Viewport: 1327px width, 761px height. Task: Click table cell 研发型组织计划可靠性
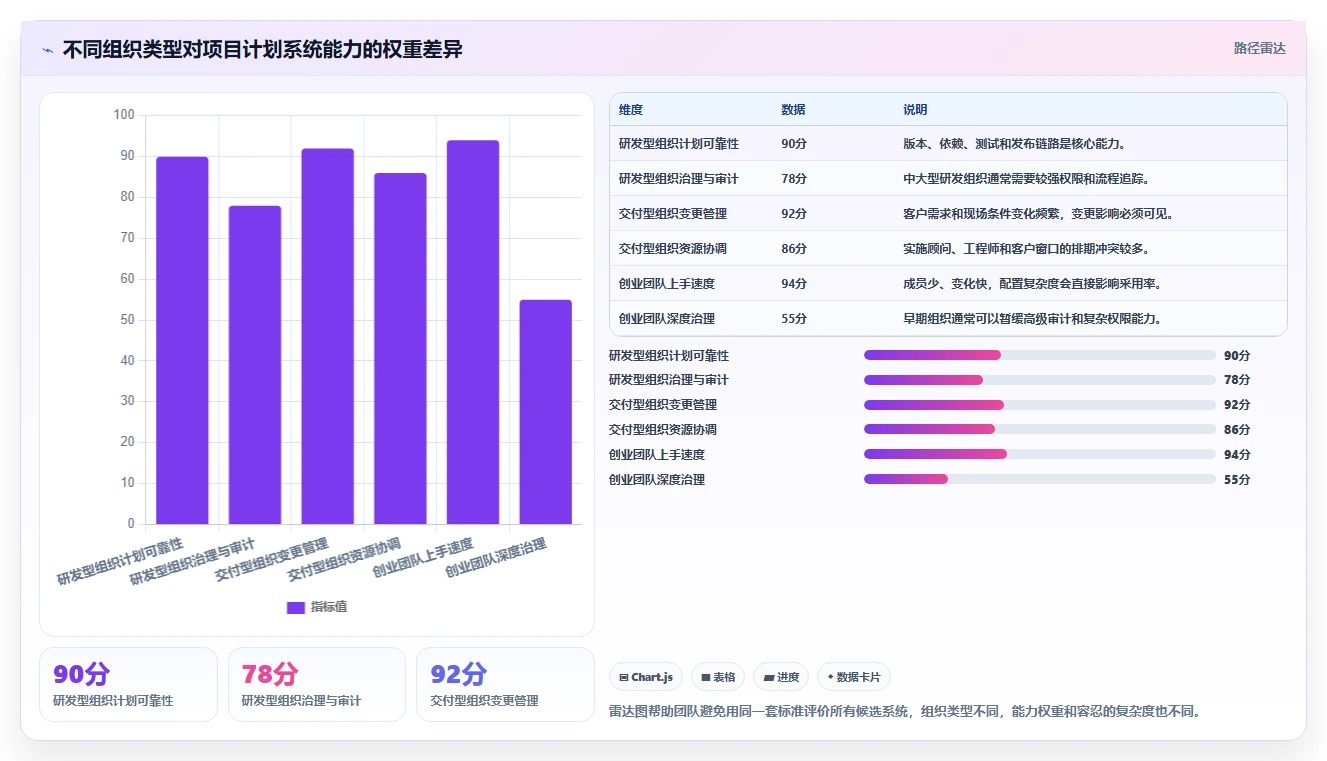point(679,144)
